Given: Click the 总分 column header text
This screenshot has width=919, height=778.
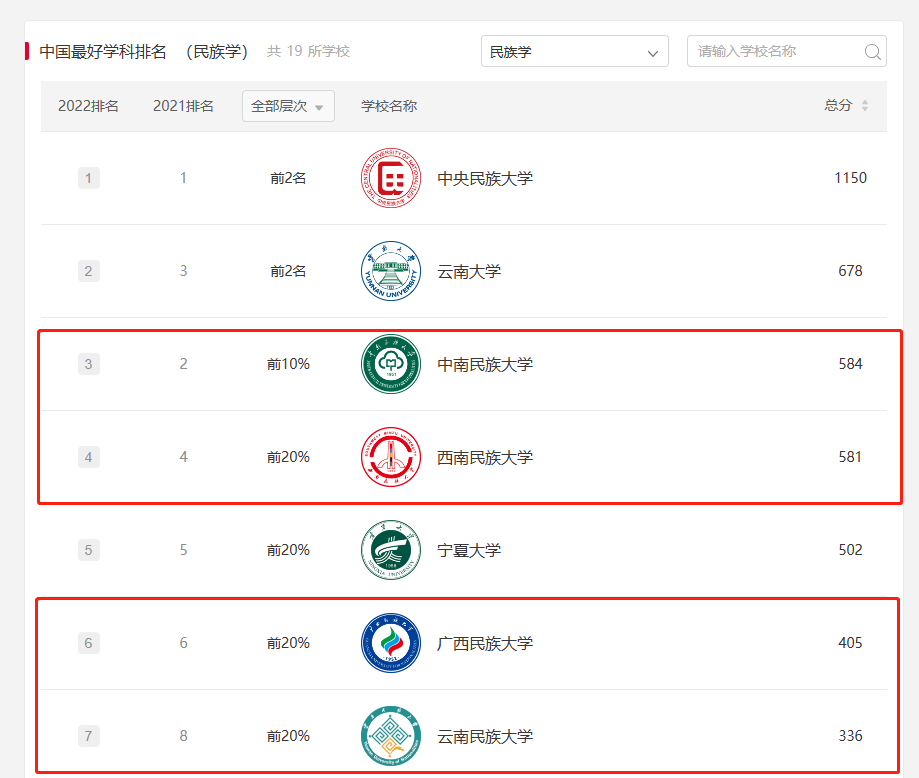Looking at the screenshot, I should point(838,106).
